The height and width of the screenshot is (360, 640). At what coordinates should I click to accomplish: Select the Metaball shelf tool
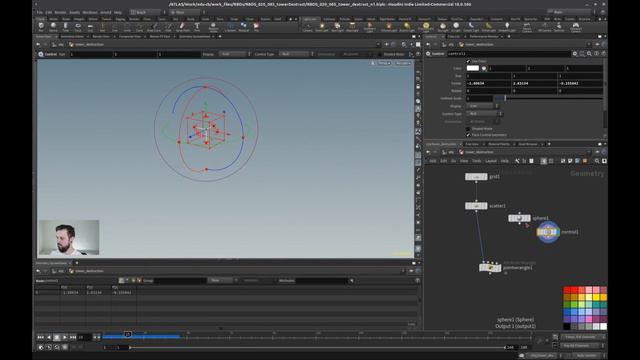243,27
